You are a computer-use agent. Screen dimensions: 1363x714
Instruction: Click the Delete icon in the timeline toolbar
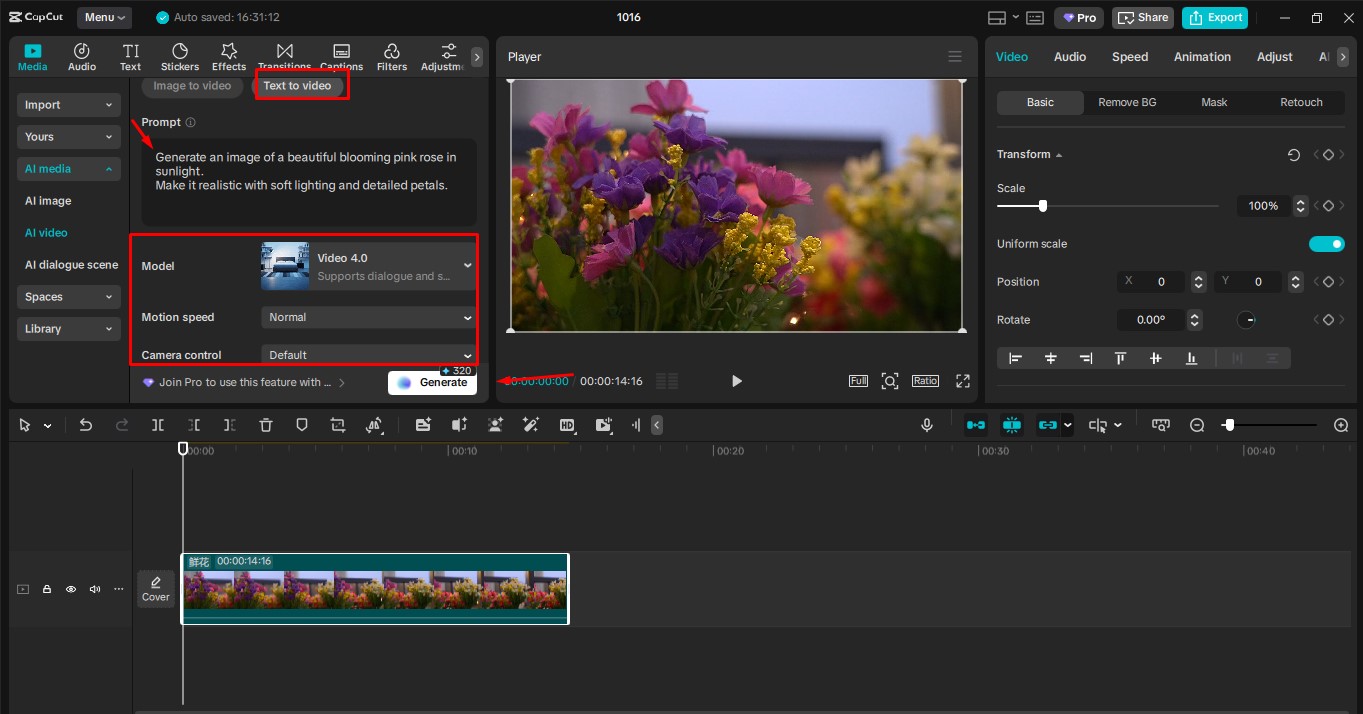coord(265,424)
